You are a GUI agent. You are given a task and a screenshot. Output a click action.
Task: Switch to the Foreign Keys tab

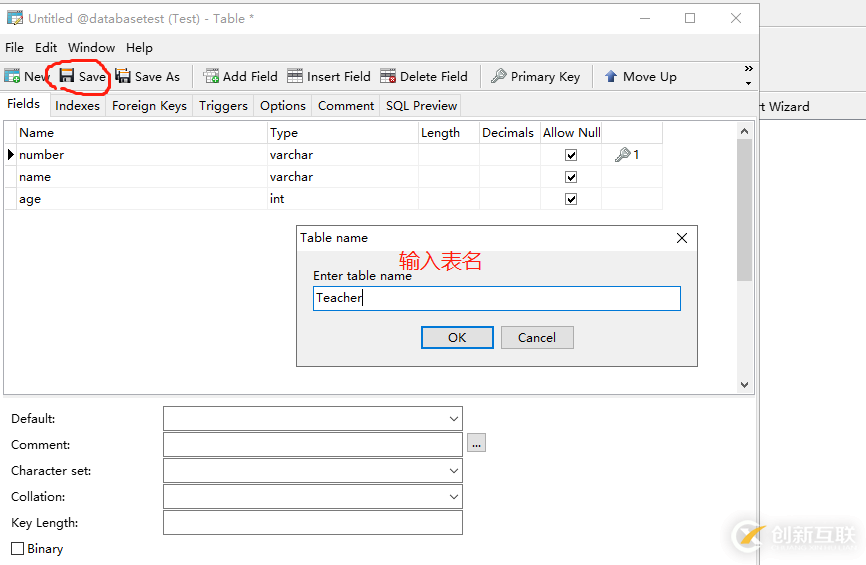pos(149,105)
